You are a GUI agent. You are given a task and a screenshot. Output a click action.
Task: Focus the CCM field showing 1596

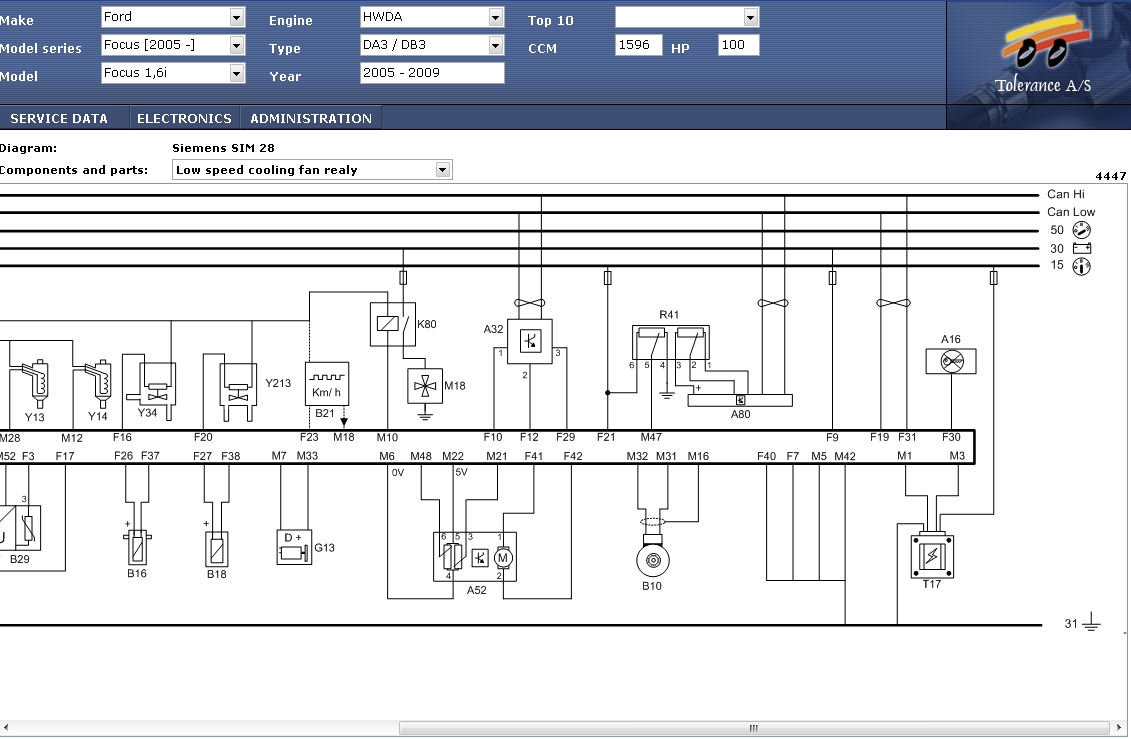click(x=638, y=45)
